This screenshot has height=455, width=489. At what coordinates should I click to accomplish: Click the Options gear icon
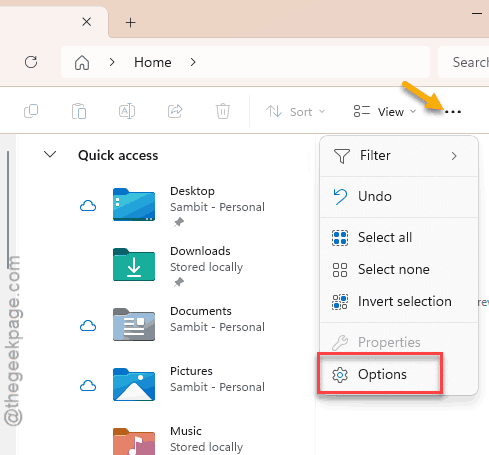[340, 375]
